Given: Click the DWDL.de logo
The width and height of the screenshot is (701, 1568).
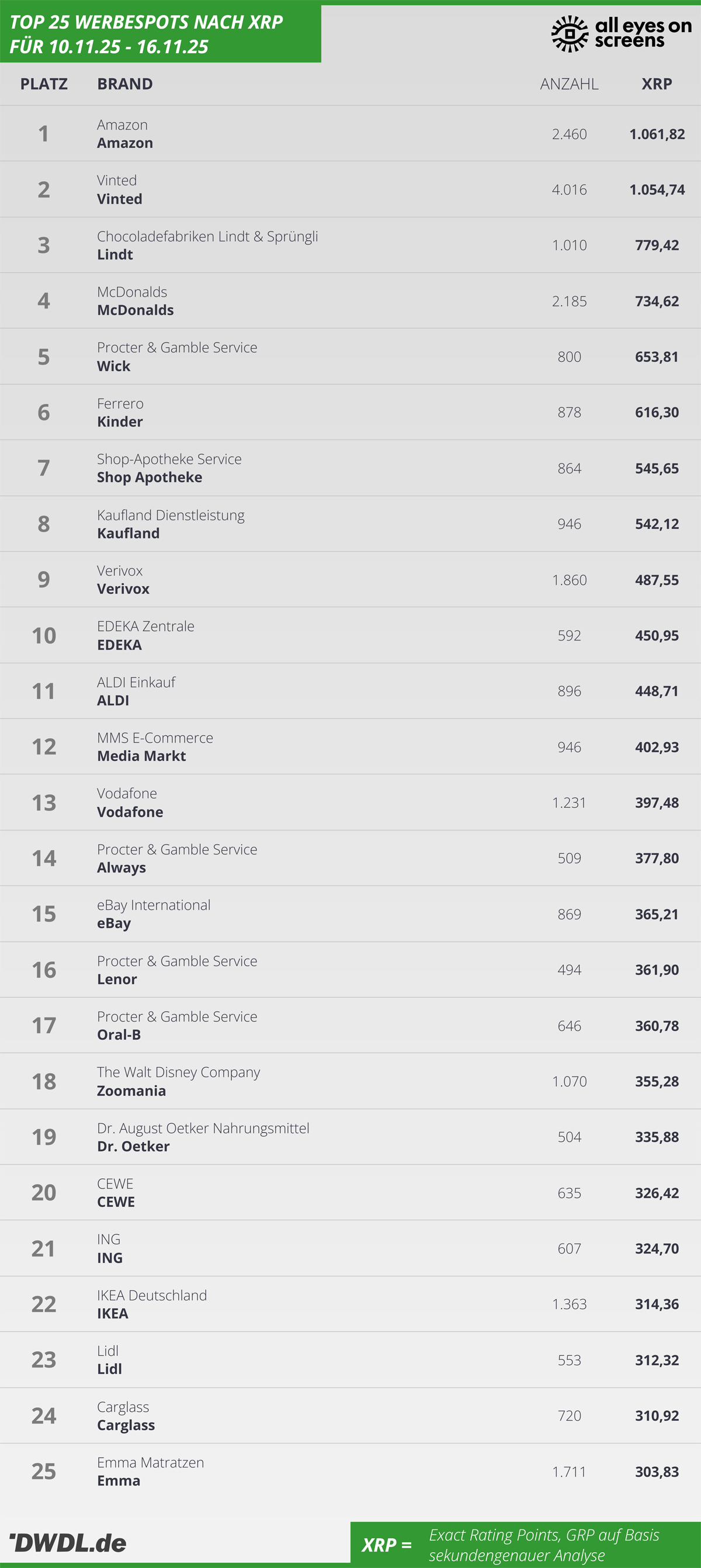Looking at the screenshot, I should click(68, 1542).
